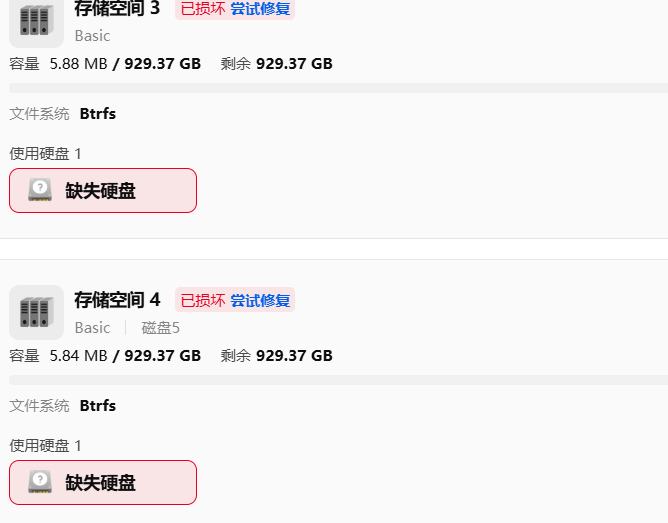Open the 缺失硬盘 text in 存储空间 3
Viewport: 668px width, 523px height.
point(100,191)
